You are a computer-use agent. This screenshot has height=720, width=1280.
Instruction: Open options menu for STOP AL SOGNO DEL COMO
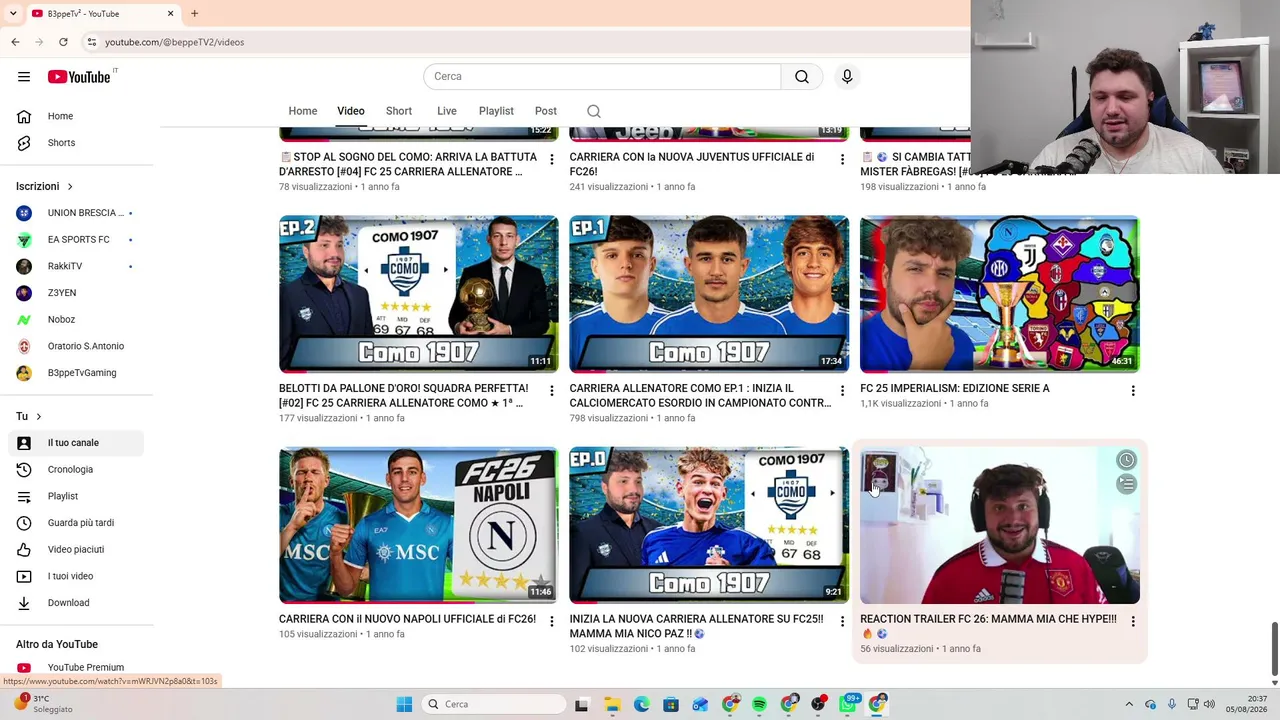[552, 159]
